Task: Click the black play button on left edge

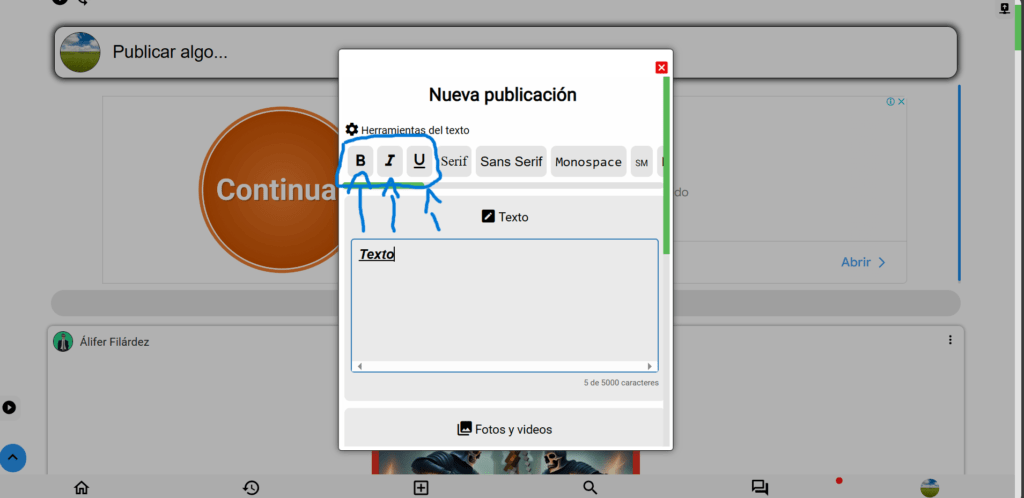Action: (9, 407)
